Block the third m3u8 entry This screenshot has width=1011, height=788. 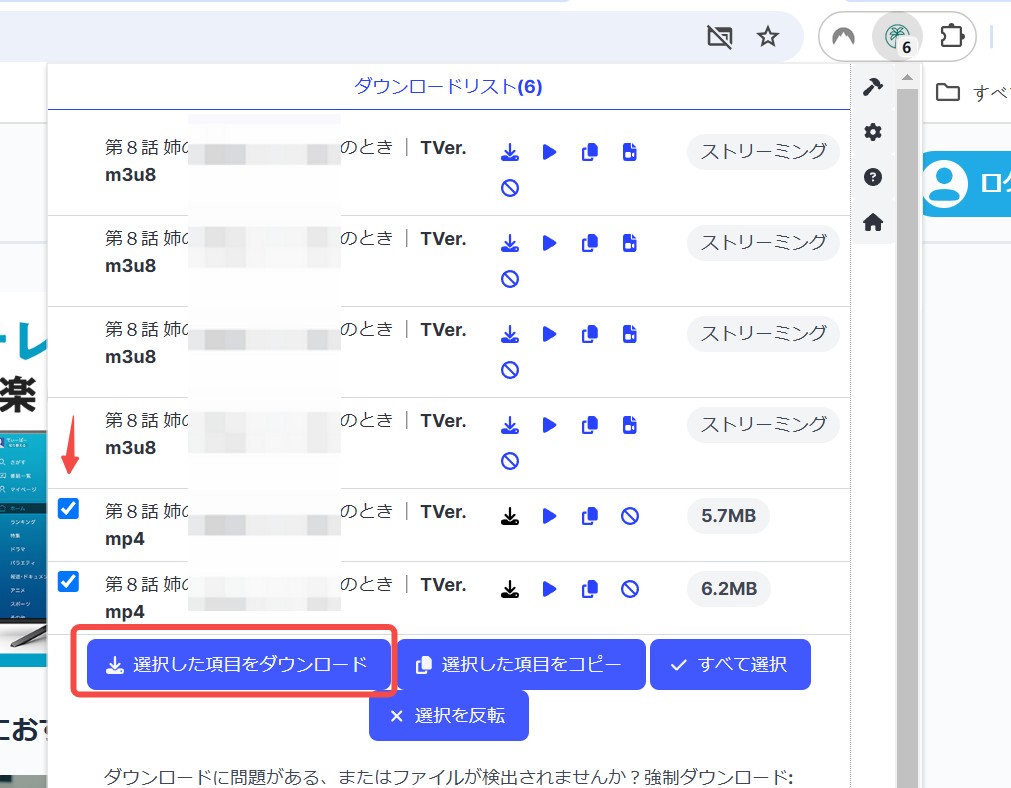pyautogui.click(x=510, y=370)
